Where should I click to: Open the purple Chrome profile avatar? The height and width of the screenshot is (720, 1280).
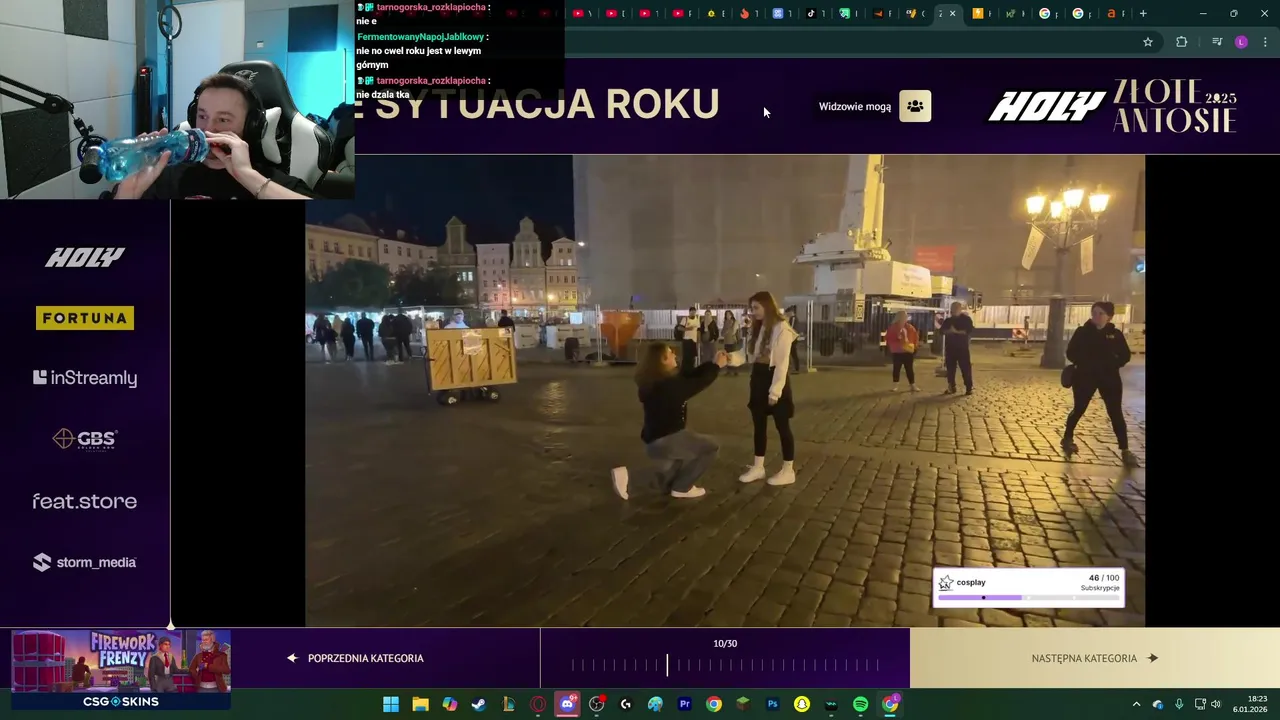pyautogui.click(x=1241, y=42)
